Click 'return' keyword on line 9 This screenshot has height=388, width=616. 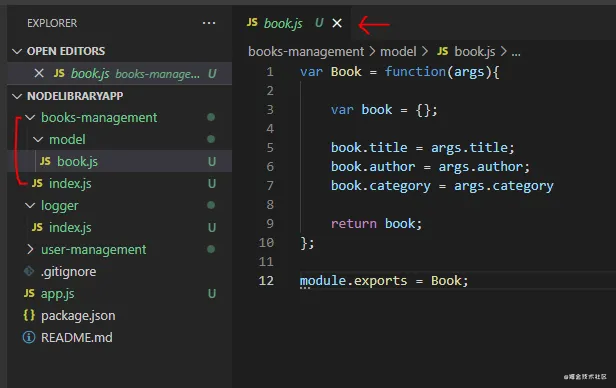point(354,224)
